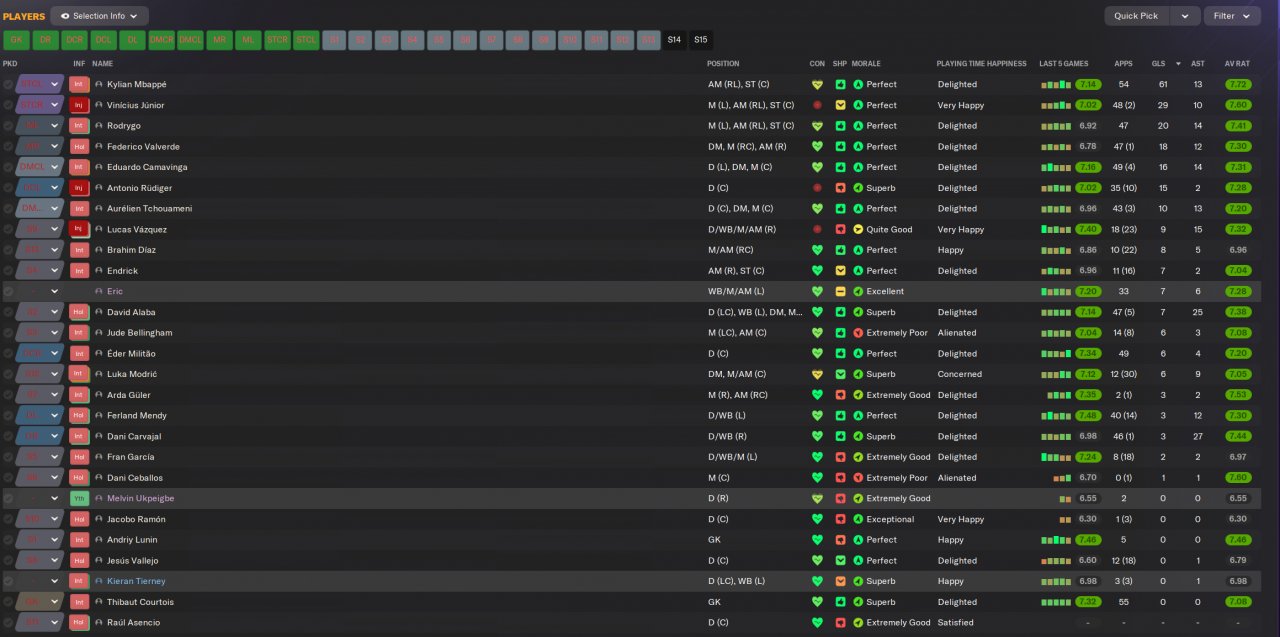The height and width of the screenshot is (637, 1280).
Task: Toggle the selection checkbox for Thibaut Courtois
Action: [8, 602]
